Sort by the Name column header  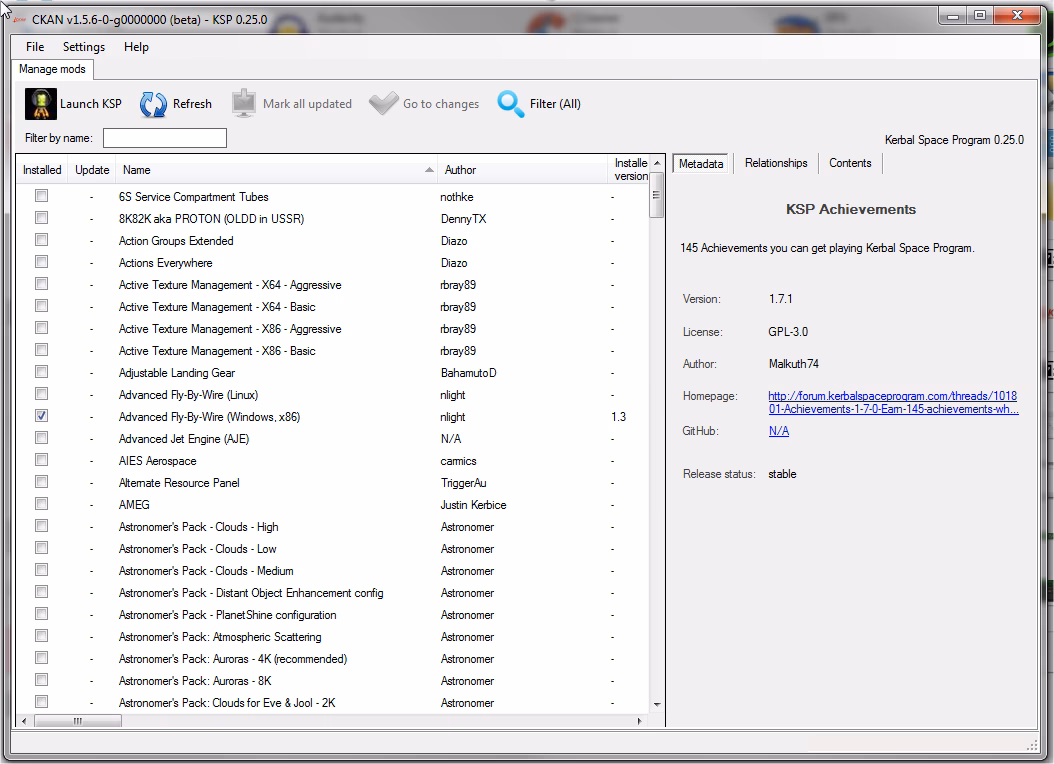tap(276, 170)
